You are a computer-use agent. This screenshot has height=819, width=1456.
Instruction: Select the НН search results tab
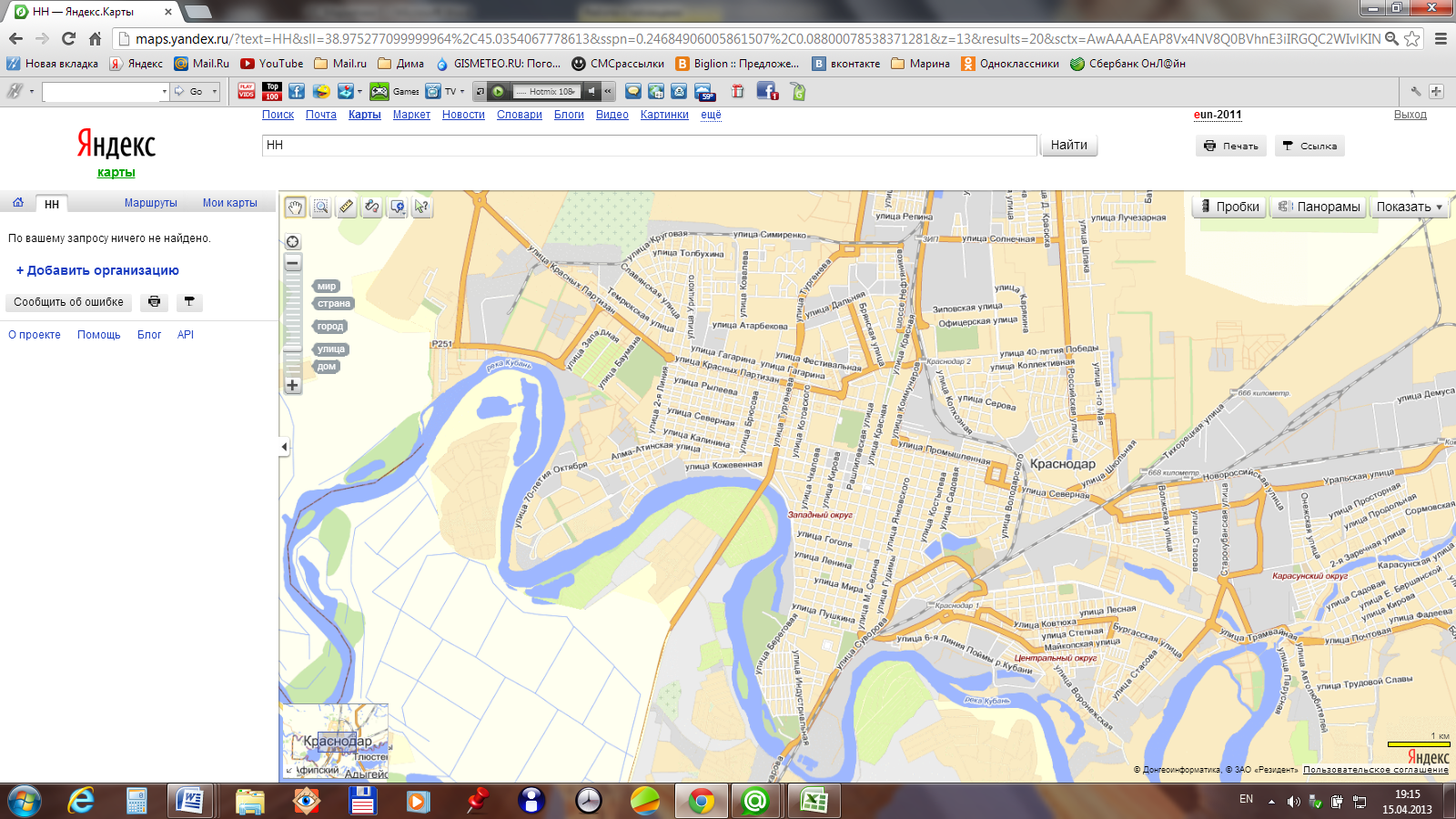click(52, 204)
